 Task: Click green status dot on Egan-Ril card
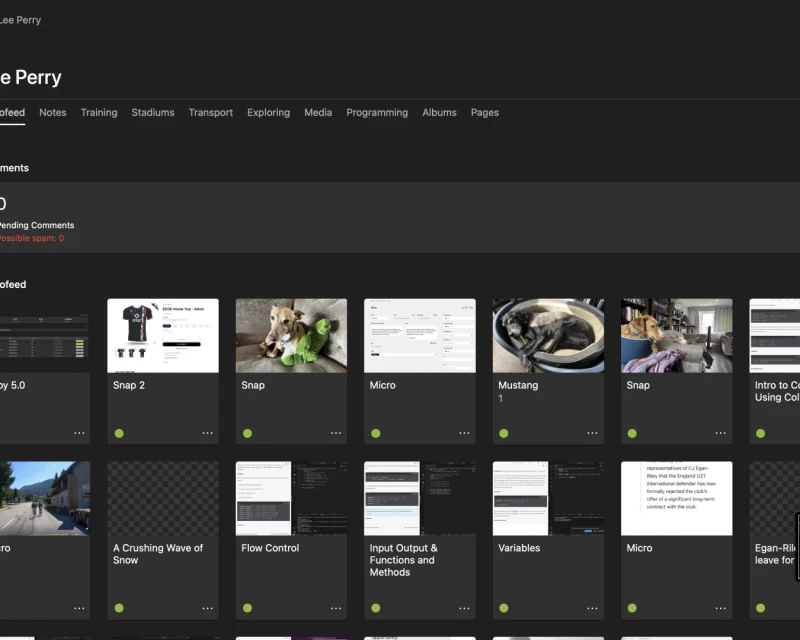[761, 608]
